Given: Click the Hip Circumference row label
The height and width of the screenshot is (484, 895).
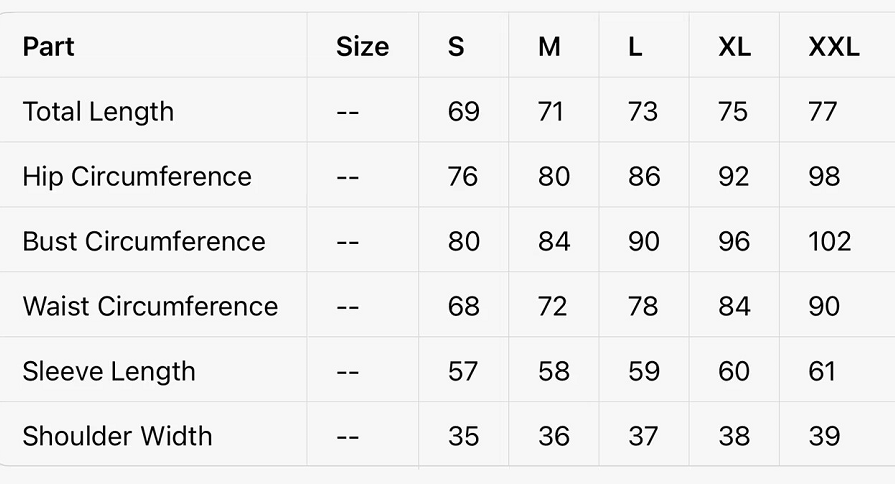Looking at the screenshot, I should [137, 176].
